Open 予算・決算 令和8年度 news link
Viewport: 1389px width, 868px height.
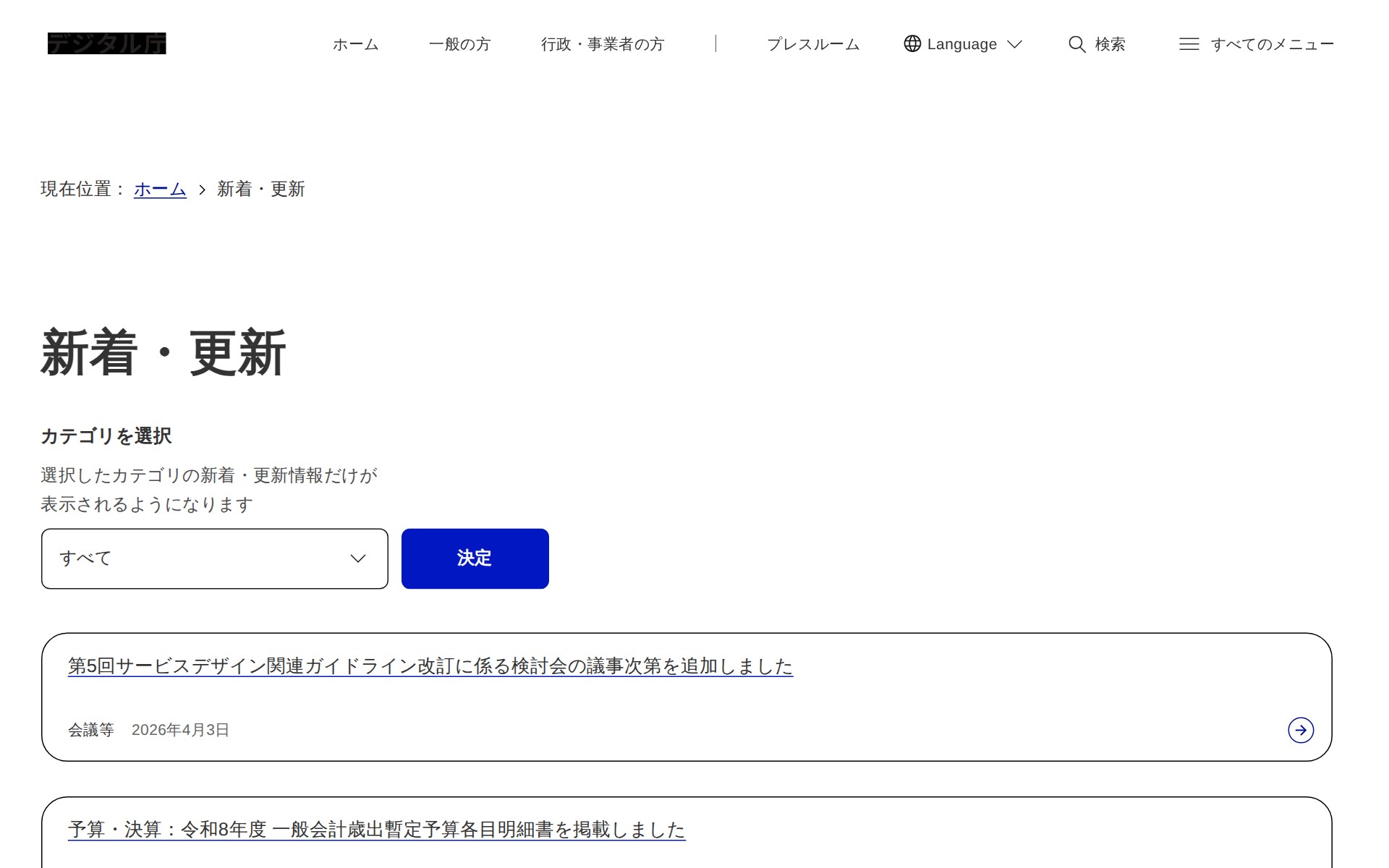pos(376,829)
